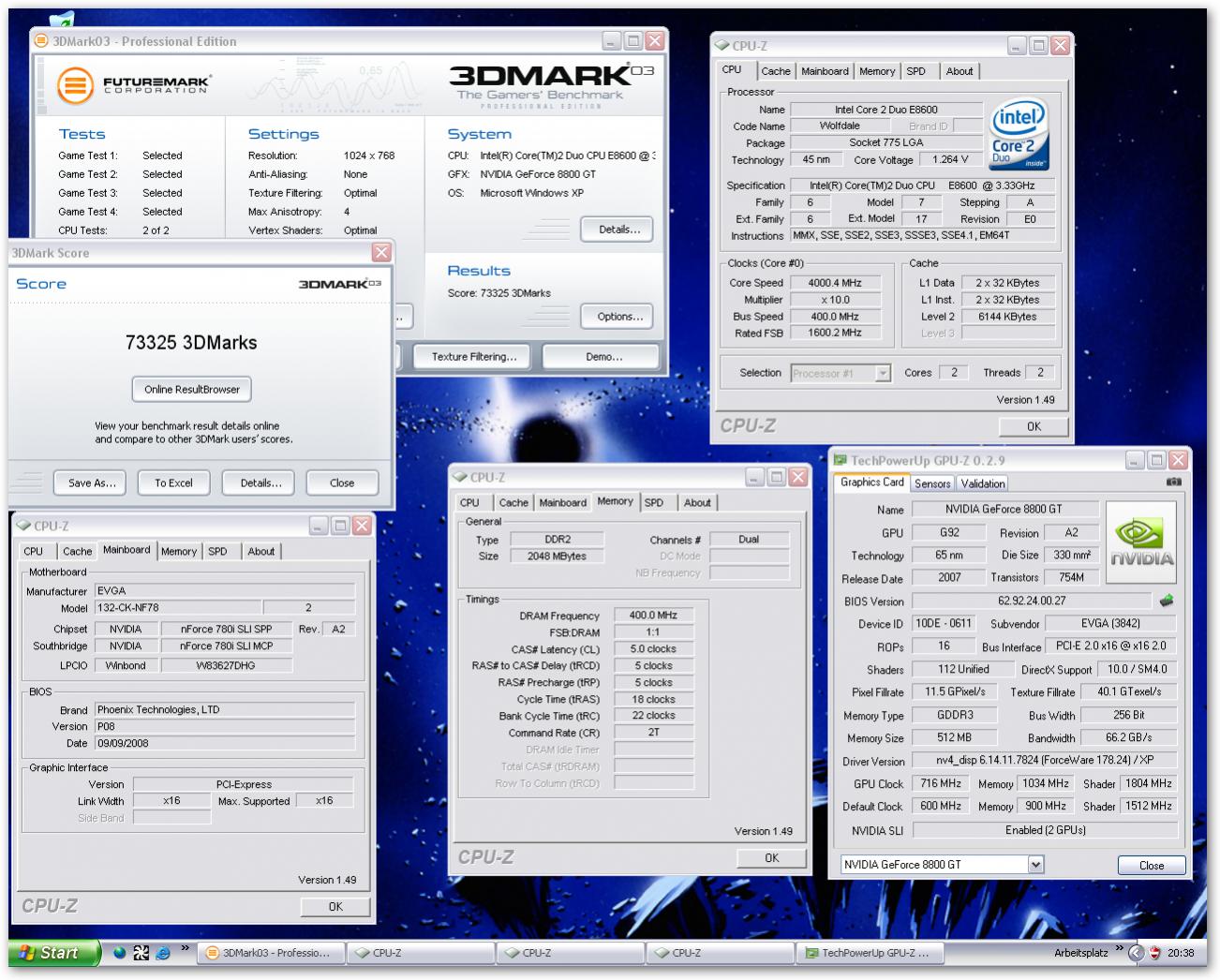This screenshot has height=980, width=1220.
Task: Click the red shield tray icon
Action: pyautogui.click(x=1155, y=953)
